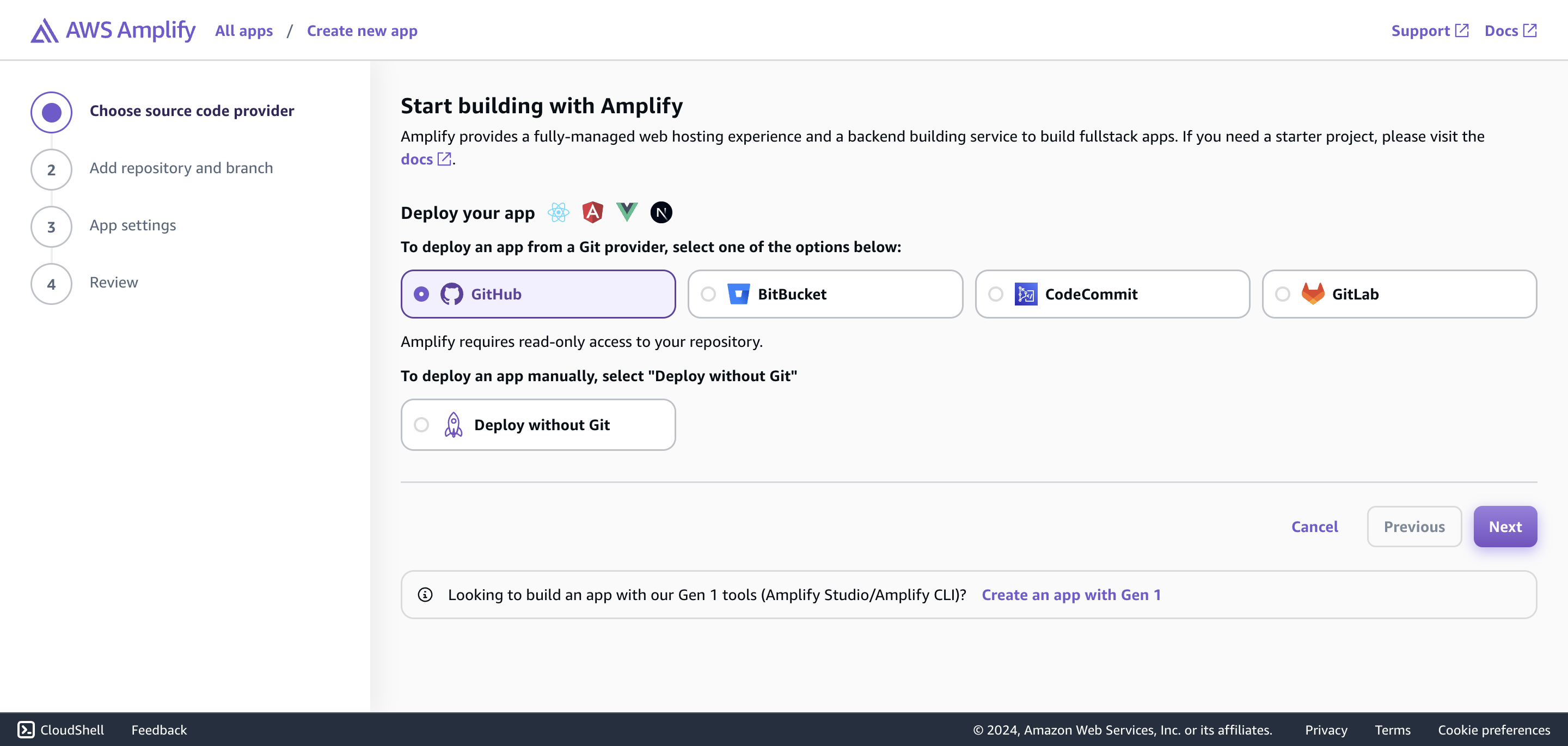1568x746 pixels.
Task: Go to Choose source code provider step
Action: tap(192, 111)
